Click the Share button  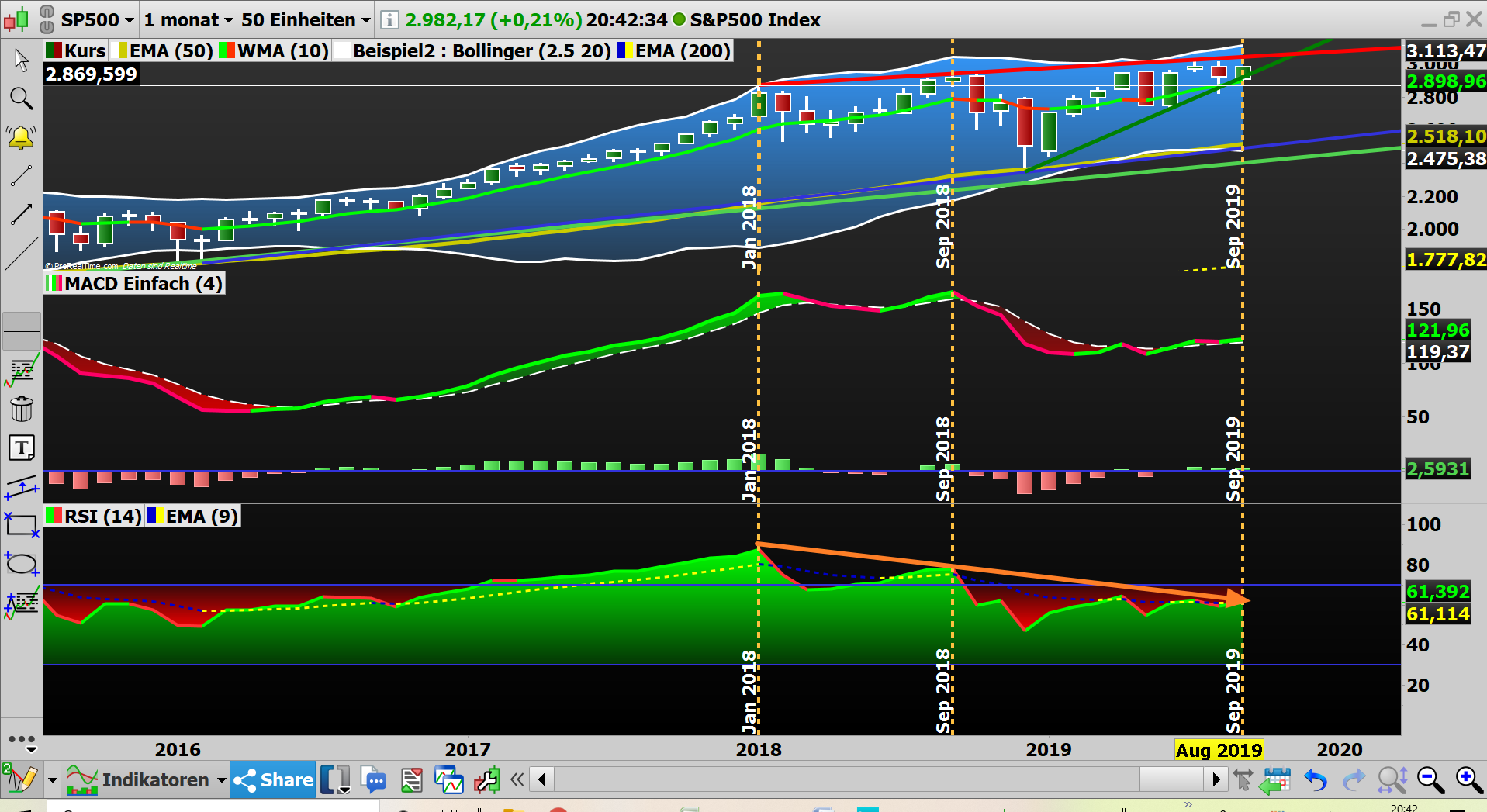(x=273, y=779)
